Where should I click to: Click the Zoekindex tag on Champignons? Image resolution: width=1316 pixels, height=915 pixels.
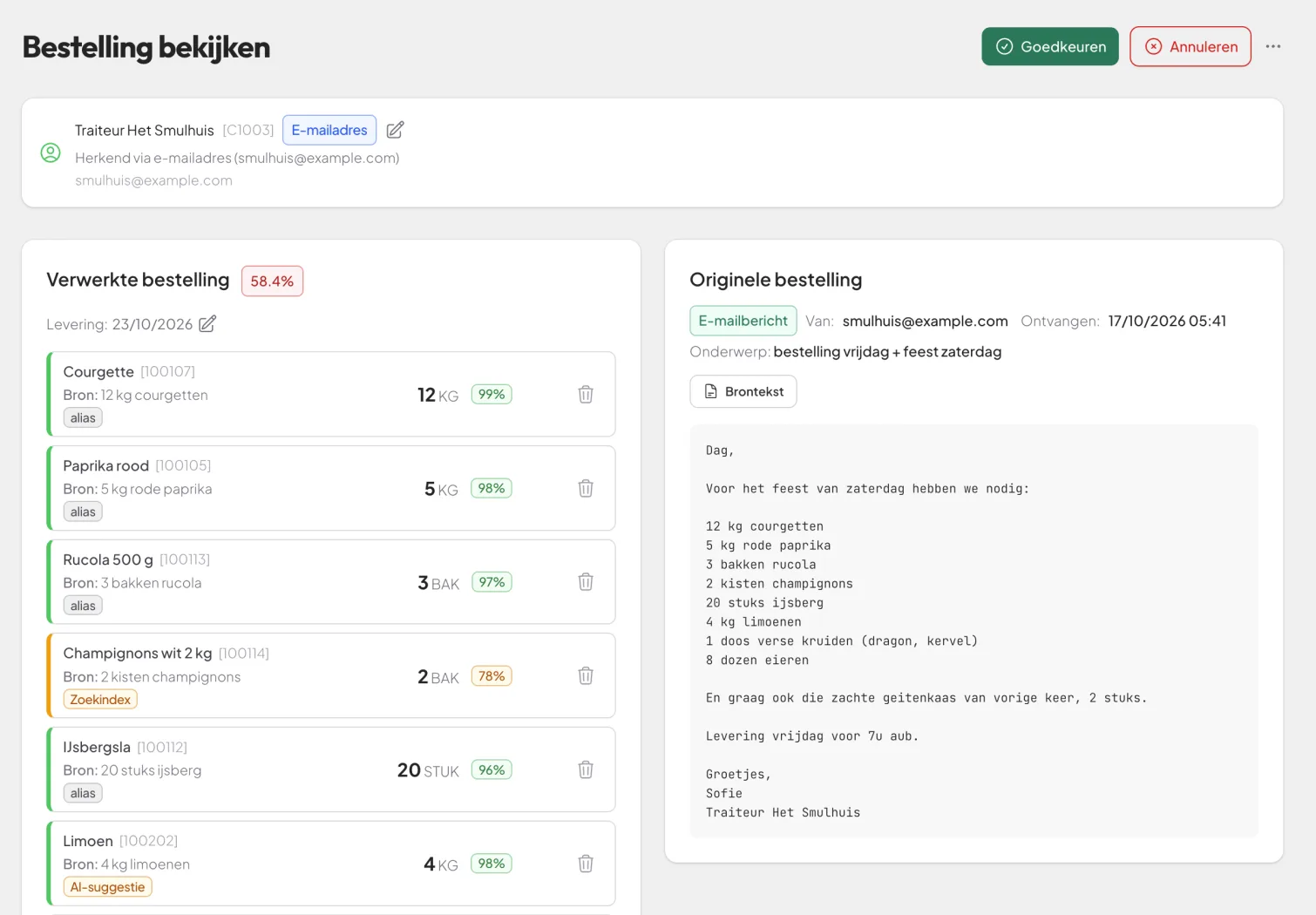[100, 700]
